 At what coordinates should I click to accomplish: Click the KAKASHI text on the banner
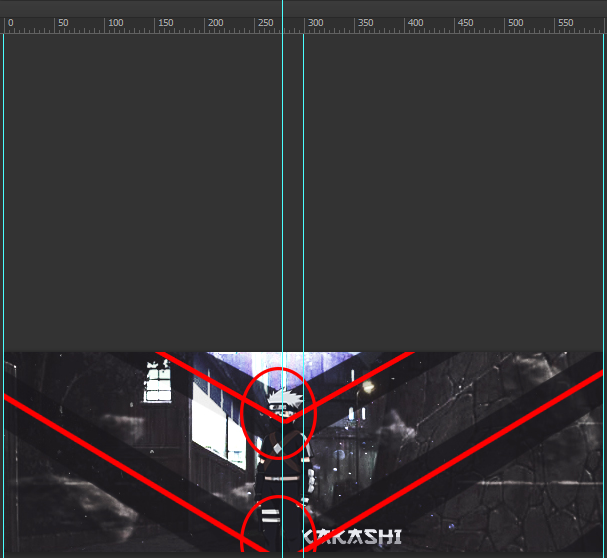coord(351,538)
